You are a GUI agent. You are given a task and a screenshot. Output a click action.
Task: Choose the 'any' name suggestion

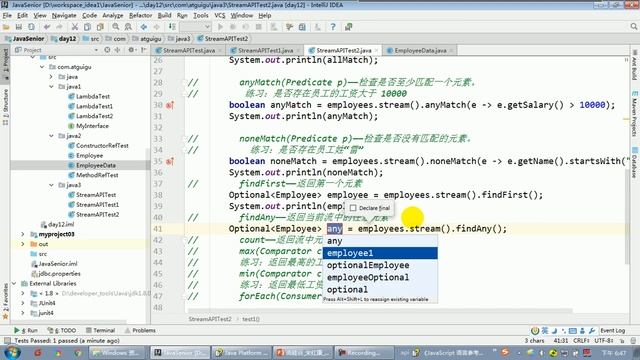point(380,241)
